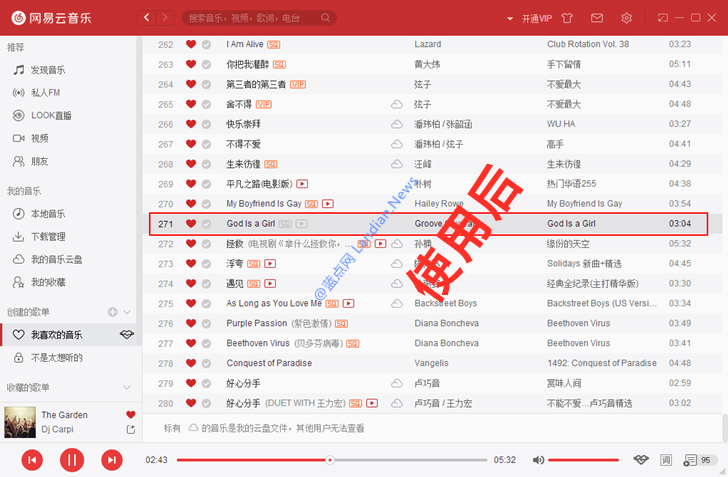Toggle heartbeat mode in the player bar
Viewport: 728px width, 477px height.
coord(641,460)
